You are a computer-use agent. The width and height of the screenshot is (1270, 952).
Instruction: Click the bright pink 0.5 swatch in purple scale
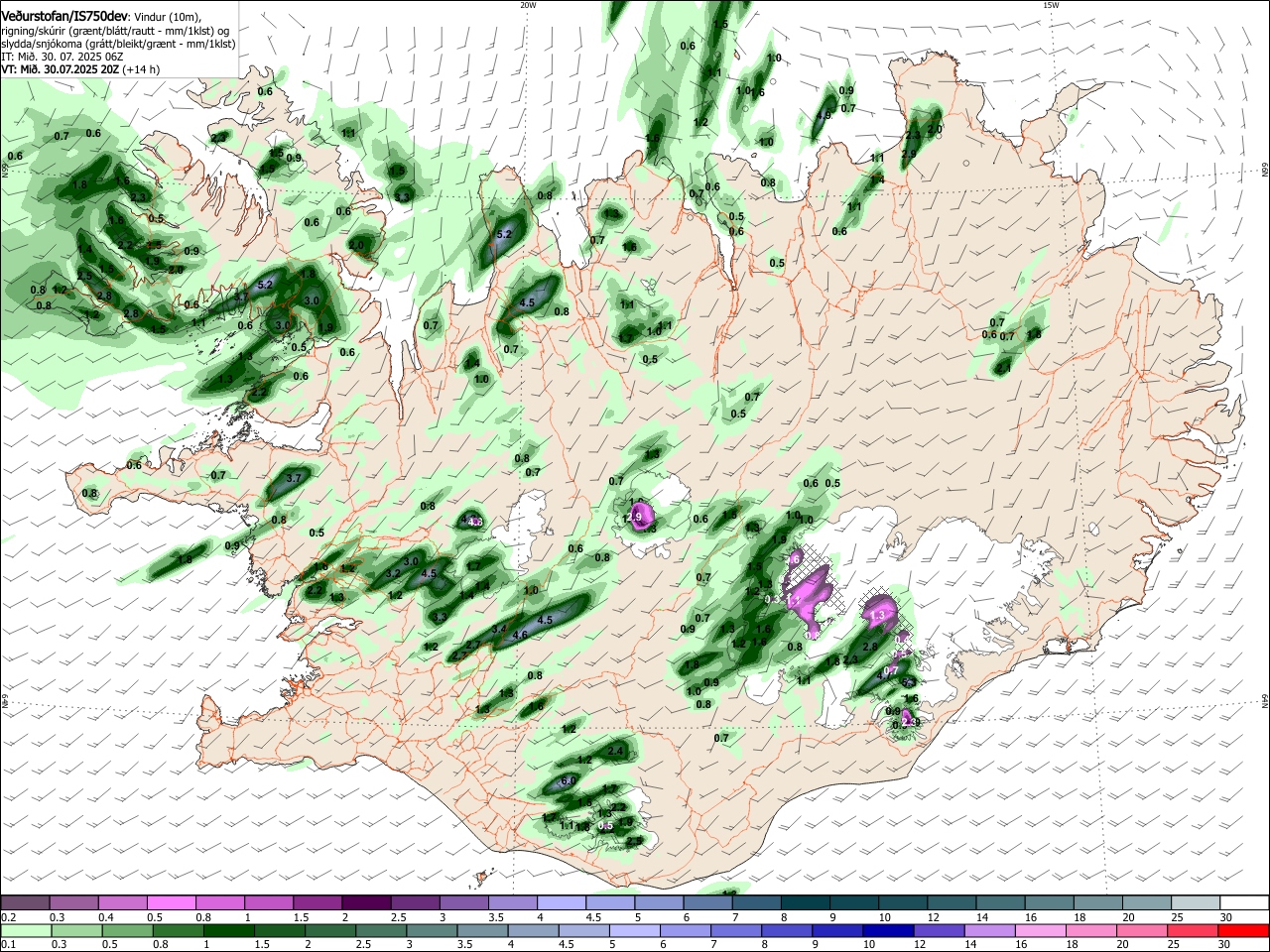click(x=171, y=902)
